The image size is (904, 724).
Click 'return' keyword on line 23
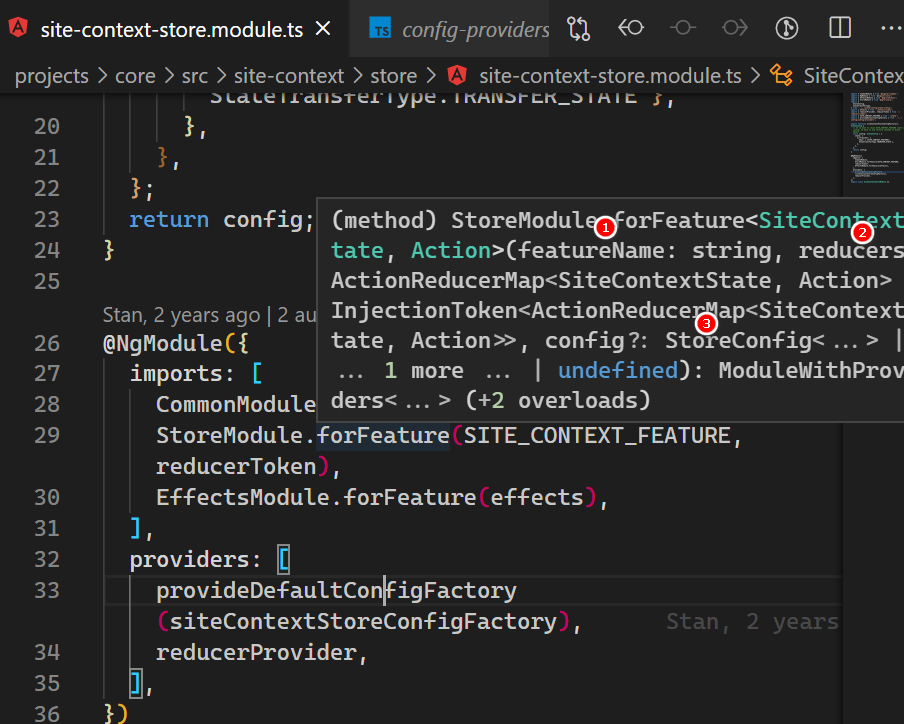(169, 220)
